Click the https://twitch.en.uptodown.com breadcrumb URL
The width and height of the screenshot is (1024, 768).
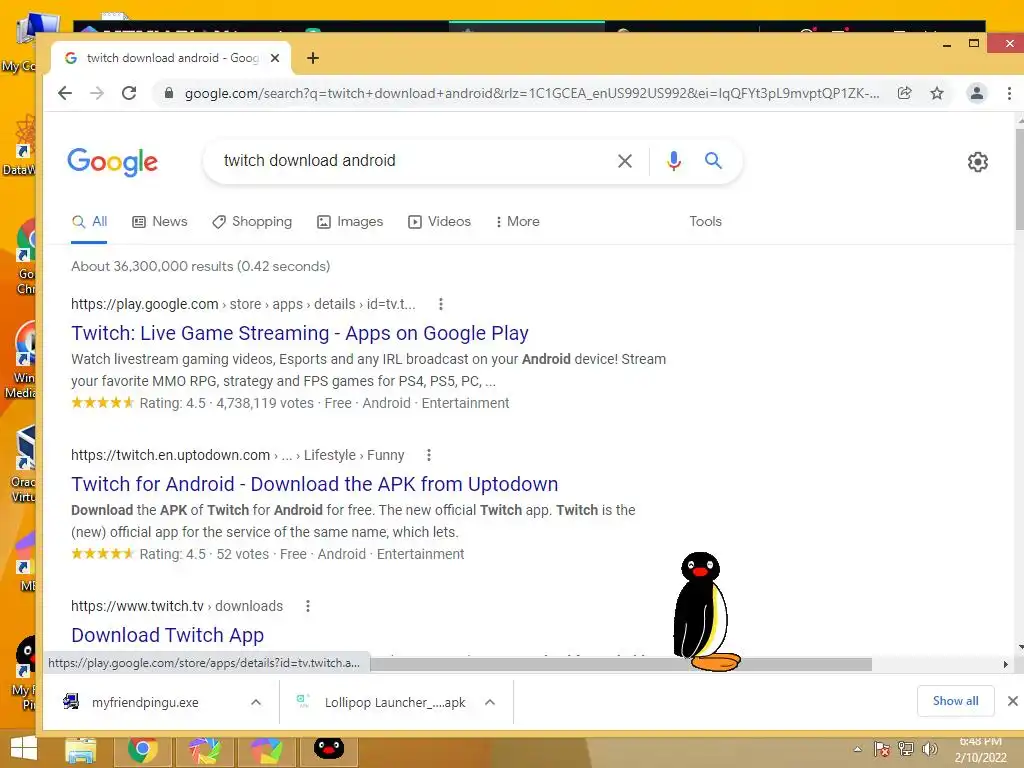point(170,455)
